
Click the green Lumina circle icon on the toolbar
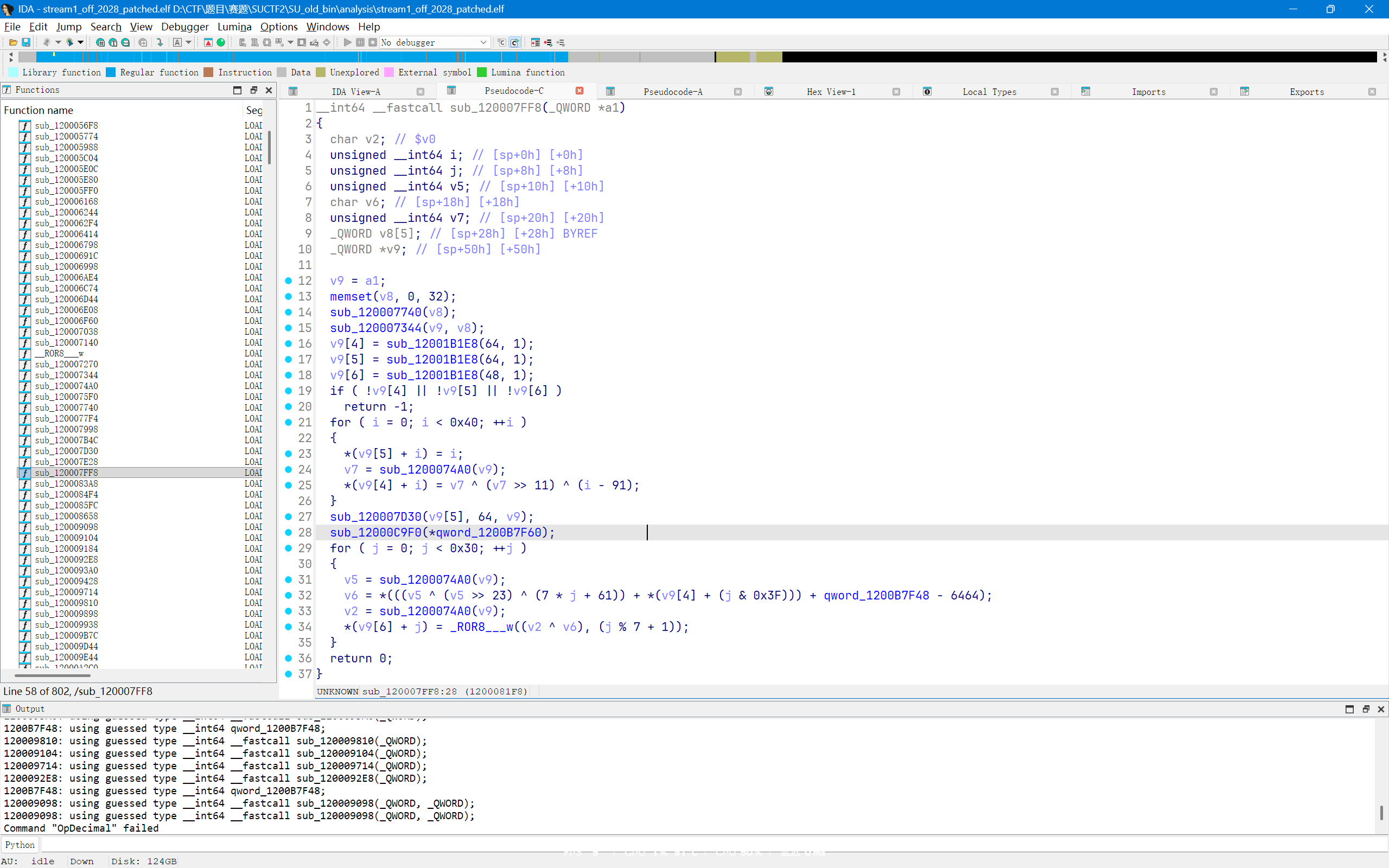[221, 42]
